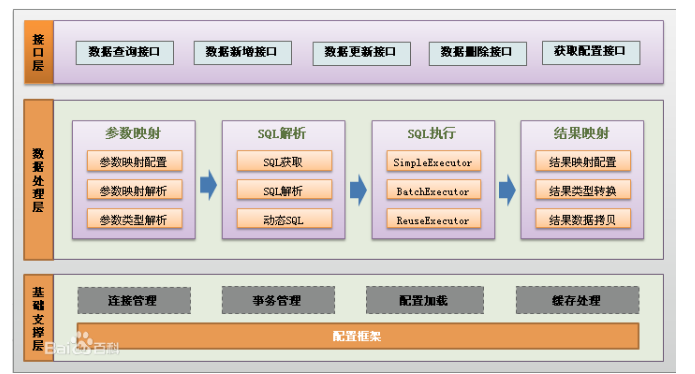This screenshot has height=374, width=695.
Task: Click the orange 配置框架 bar
Action: click(358, 336)
